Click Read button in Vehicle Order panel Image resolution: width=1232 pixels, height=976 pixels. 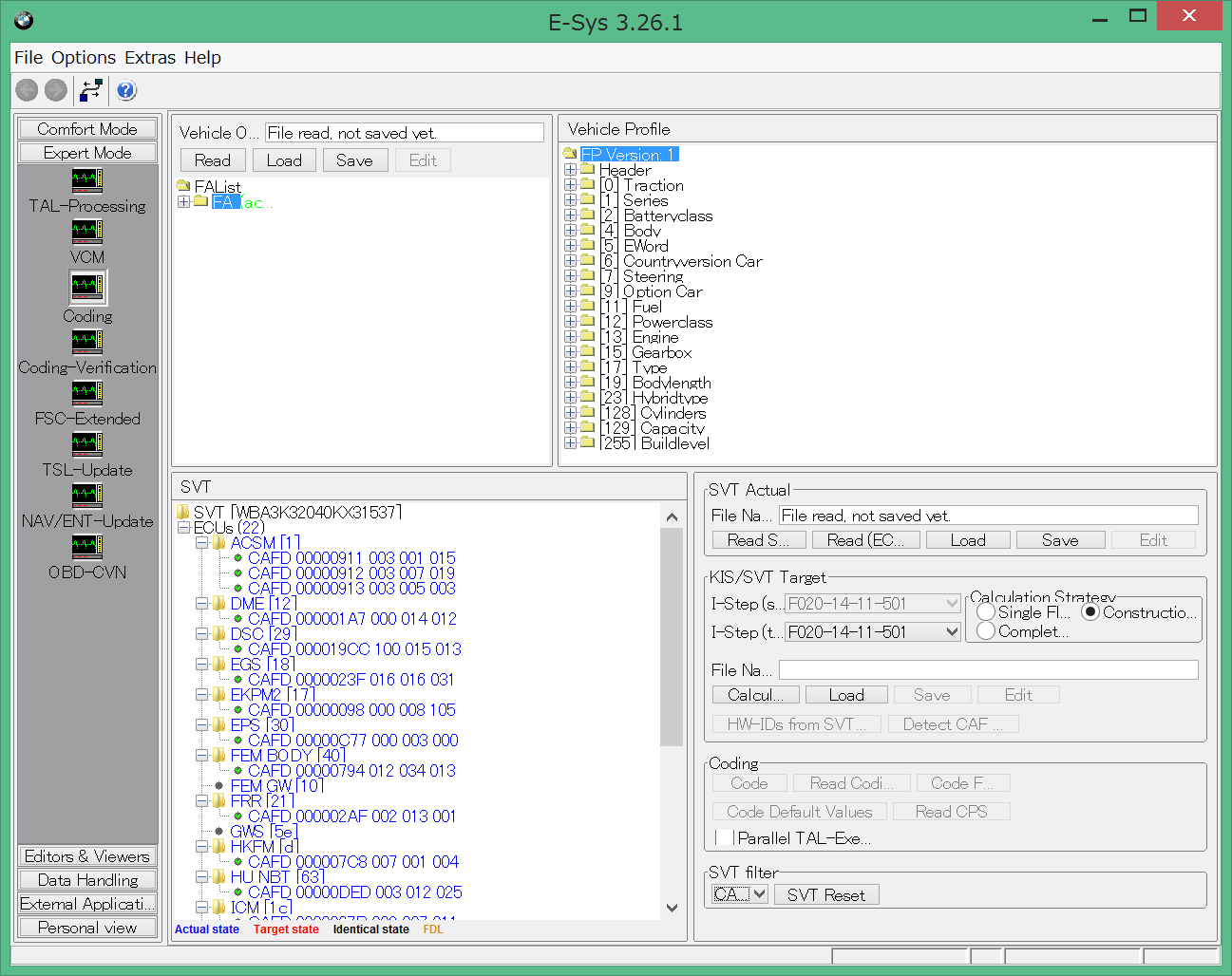pos(213,160)
